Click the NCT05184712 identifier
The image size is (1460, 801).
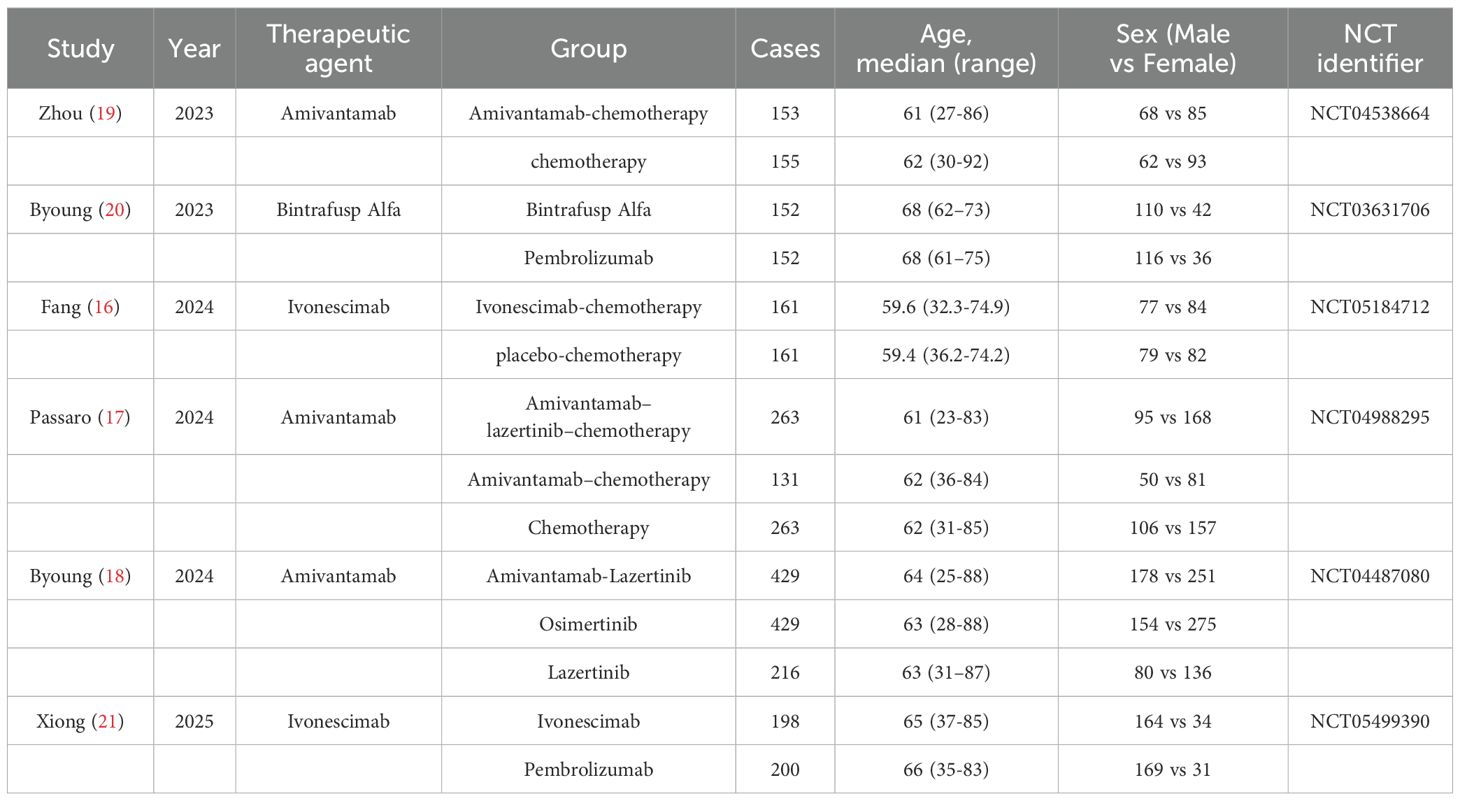(x=1370, y=307)
